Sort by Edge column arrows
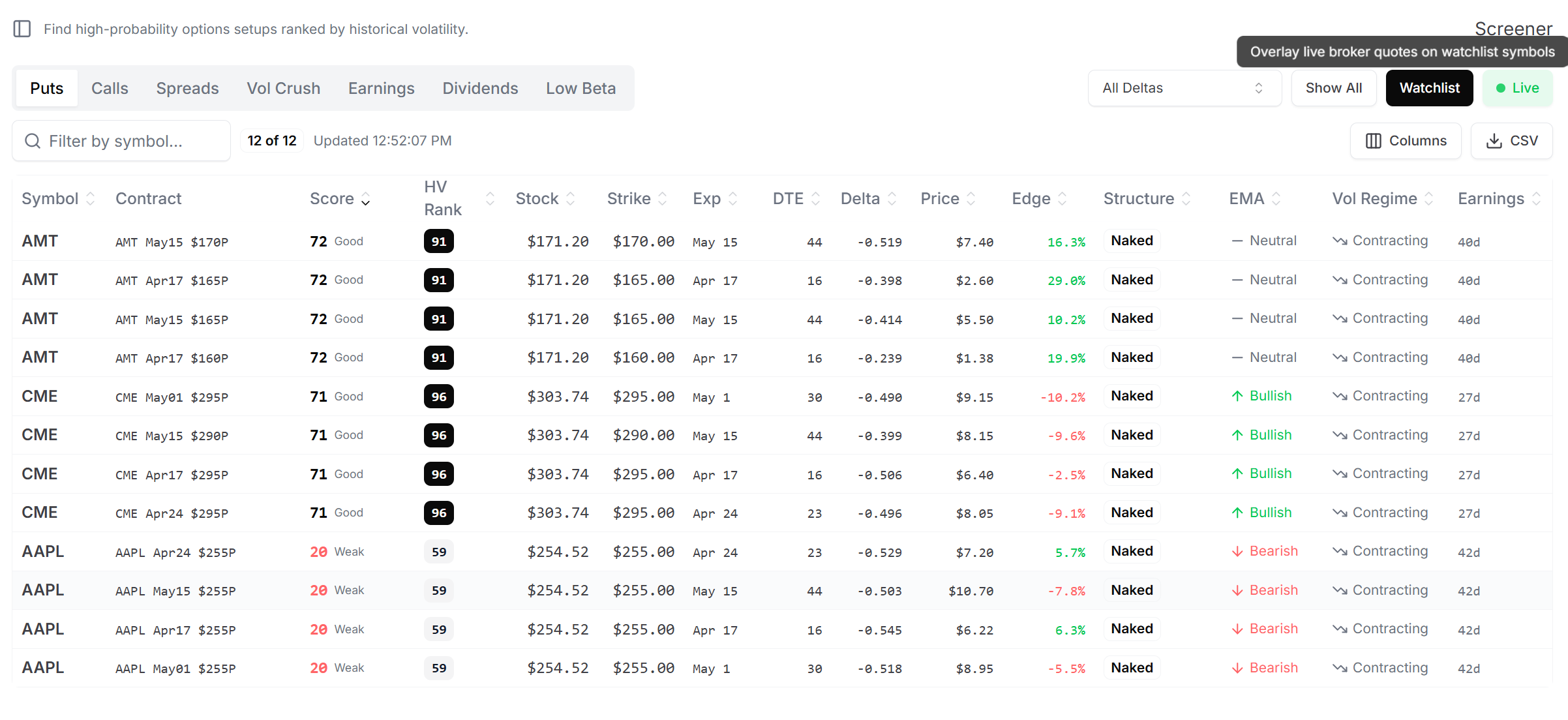 click(x=1062, y=199)
